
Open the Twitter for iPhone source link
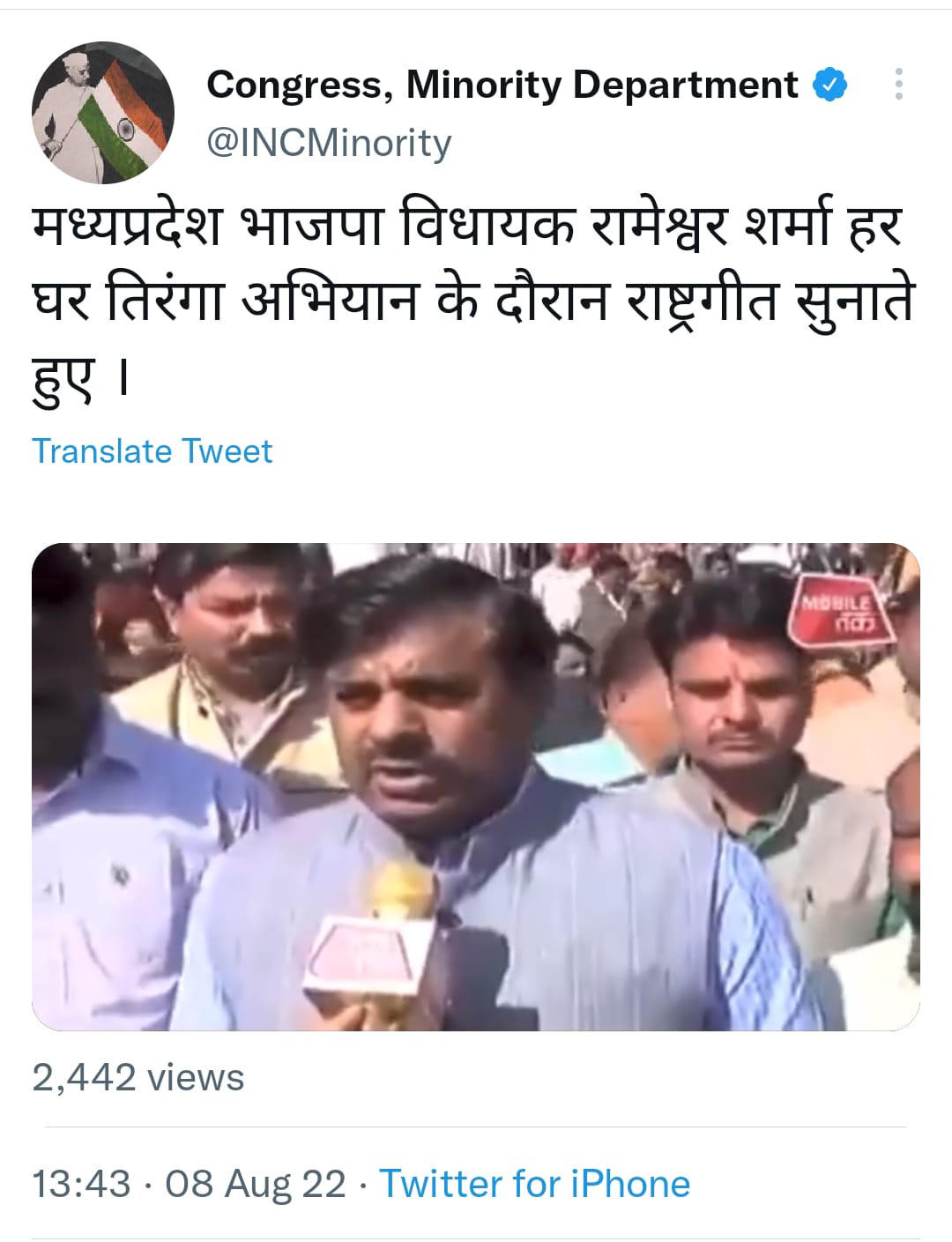[535, 1184]
